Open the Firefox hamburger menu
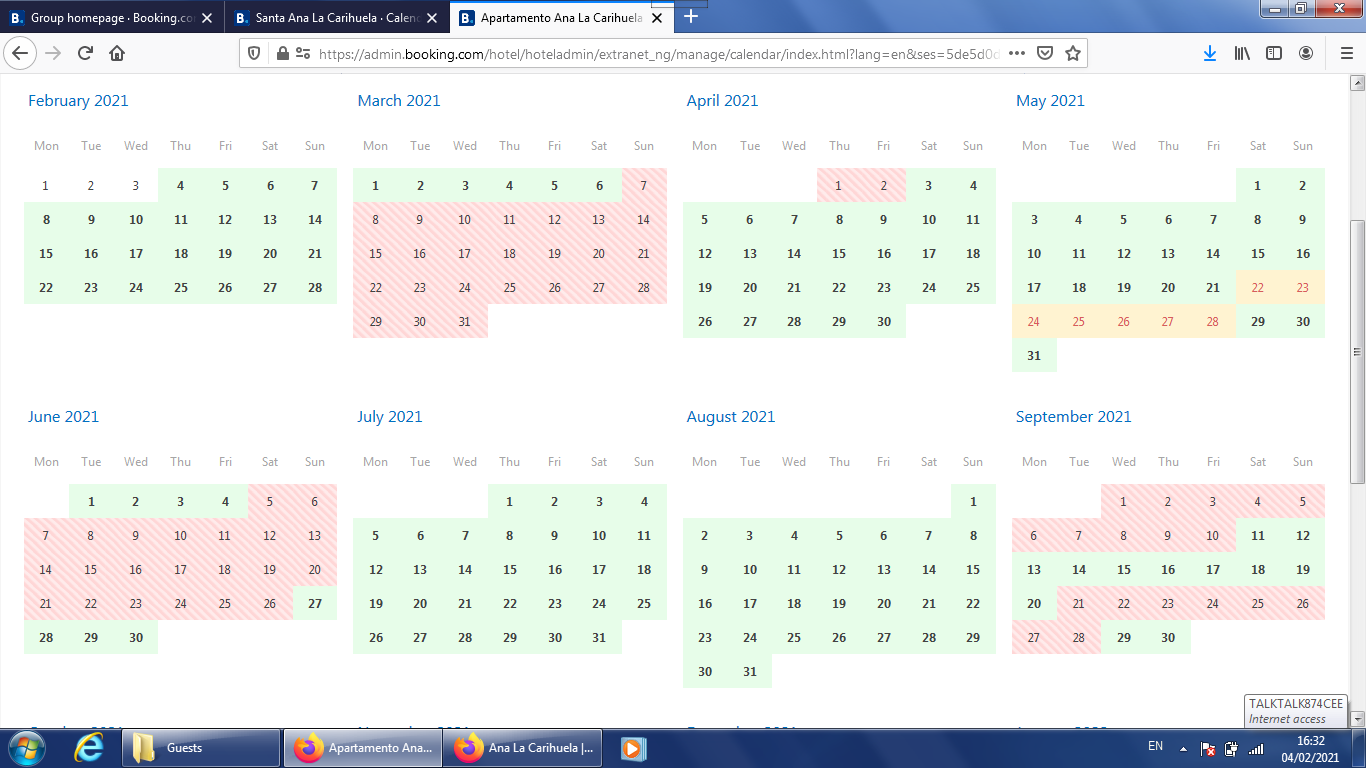The height and width of the screenshot is (768, 1366). [1345, 54]
